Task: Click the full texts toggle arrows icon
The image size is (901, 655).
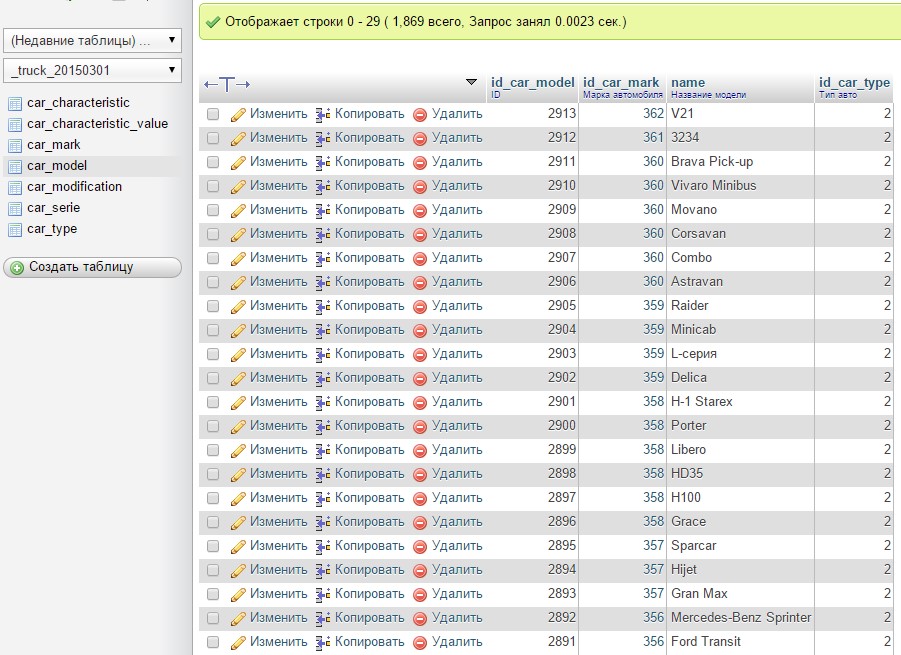Action: coord(227,84)
